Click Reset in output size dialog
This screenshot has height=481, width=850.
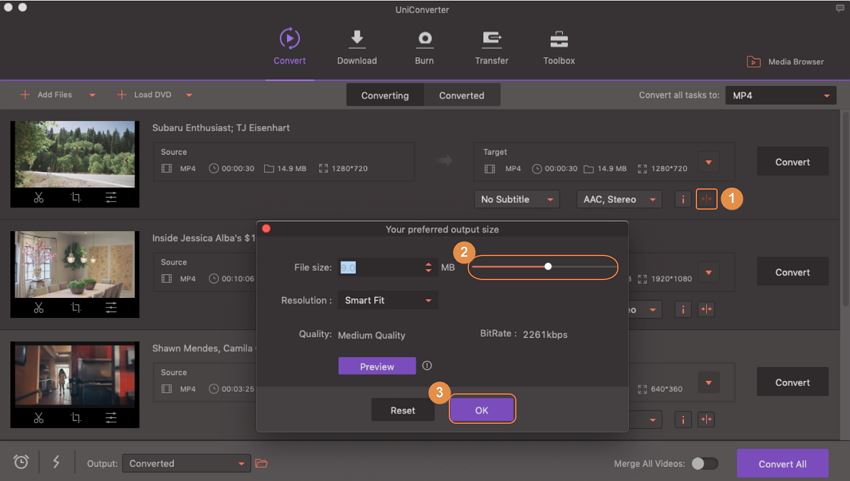(x=403, y=411)
